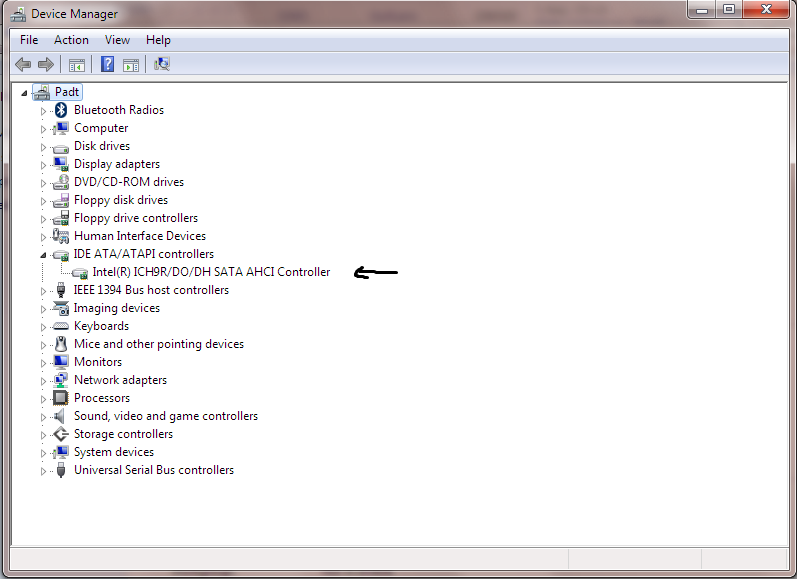Open the Action menu

[x=71, y=40]
